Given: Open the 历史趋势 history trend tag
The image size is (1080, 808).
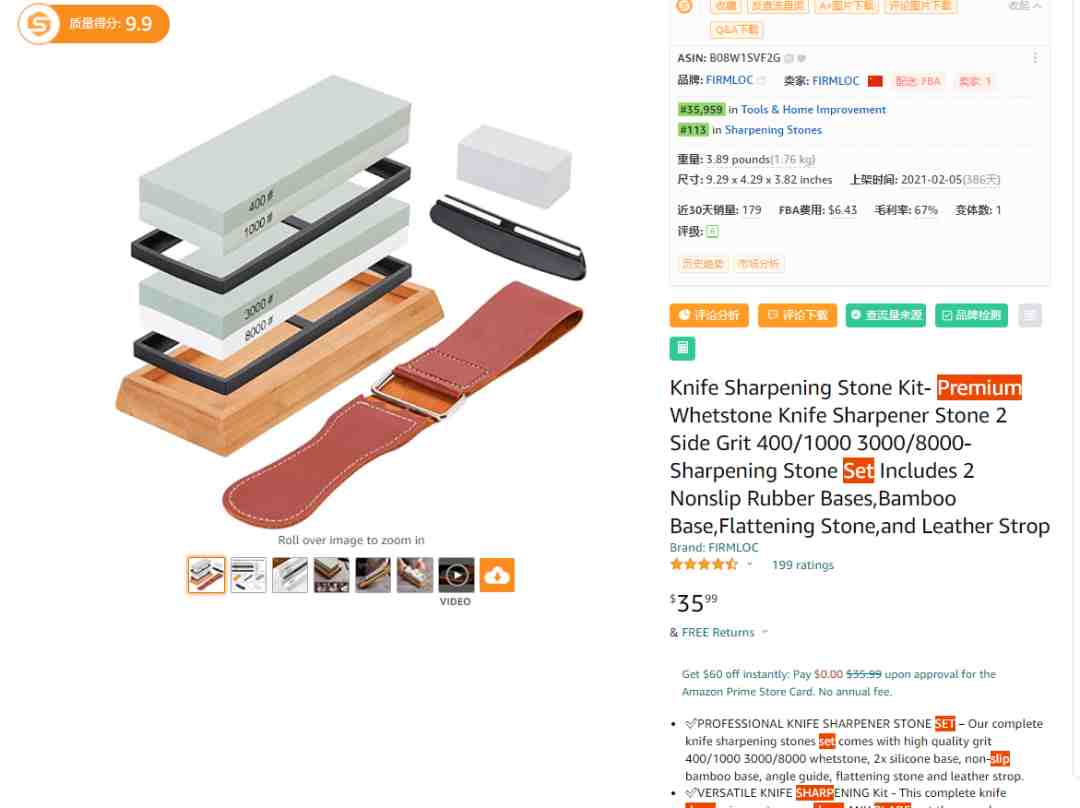Looking at the screenshot, I should [703, 264].
